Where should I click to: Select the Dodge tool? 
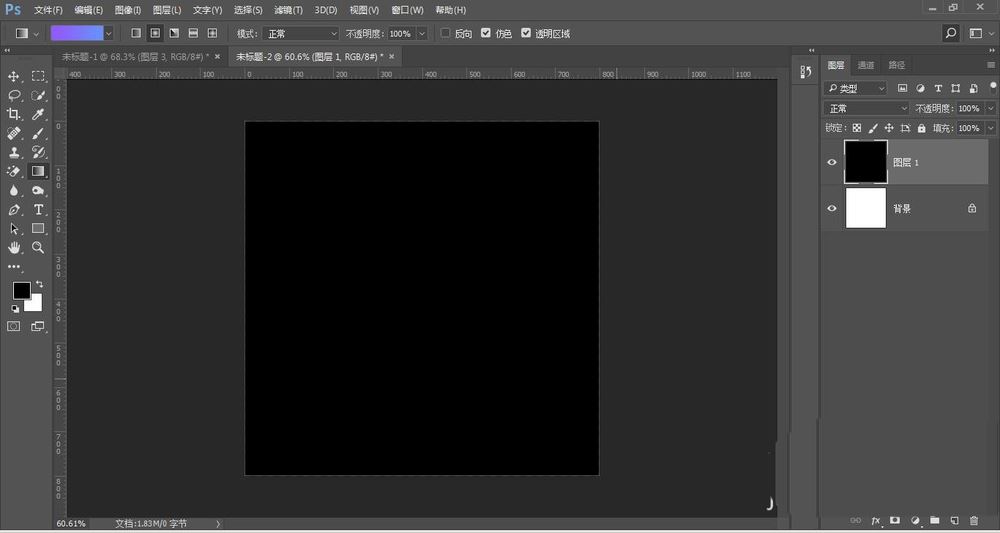pos(38,191)
